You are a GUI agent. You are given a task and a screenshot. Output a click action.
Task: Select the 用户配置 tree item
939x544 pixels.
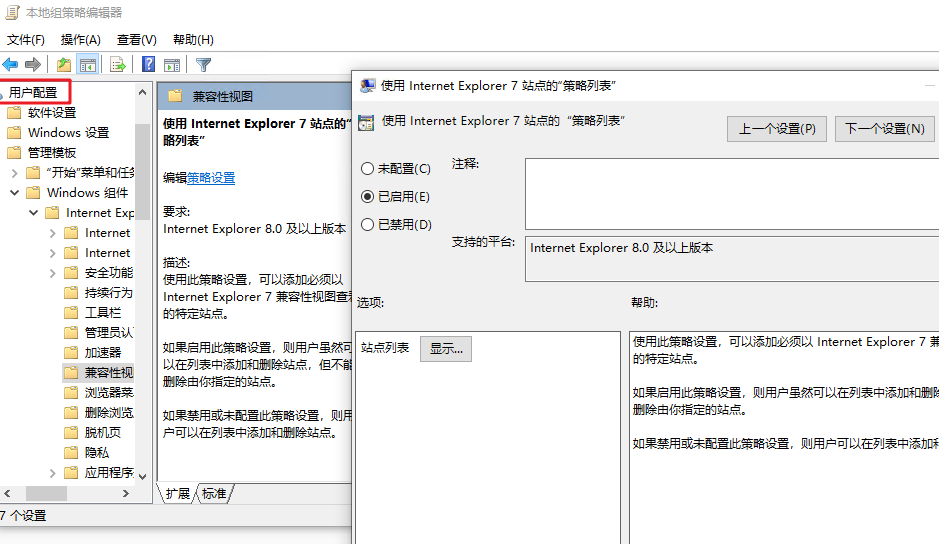[x=33, y=92]
